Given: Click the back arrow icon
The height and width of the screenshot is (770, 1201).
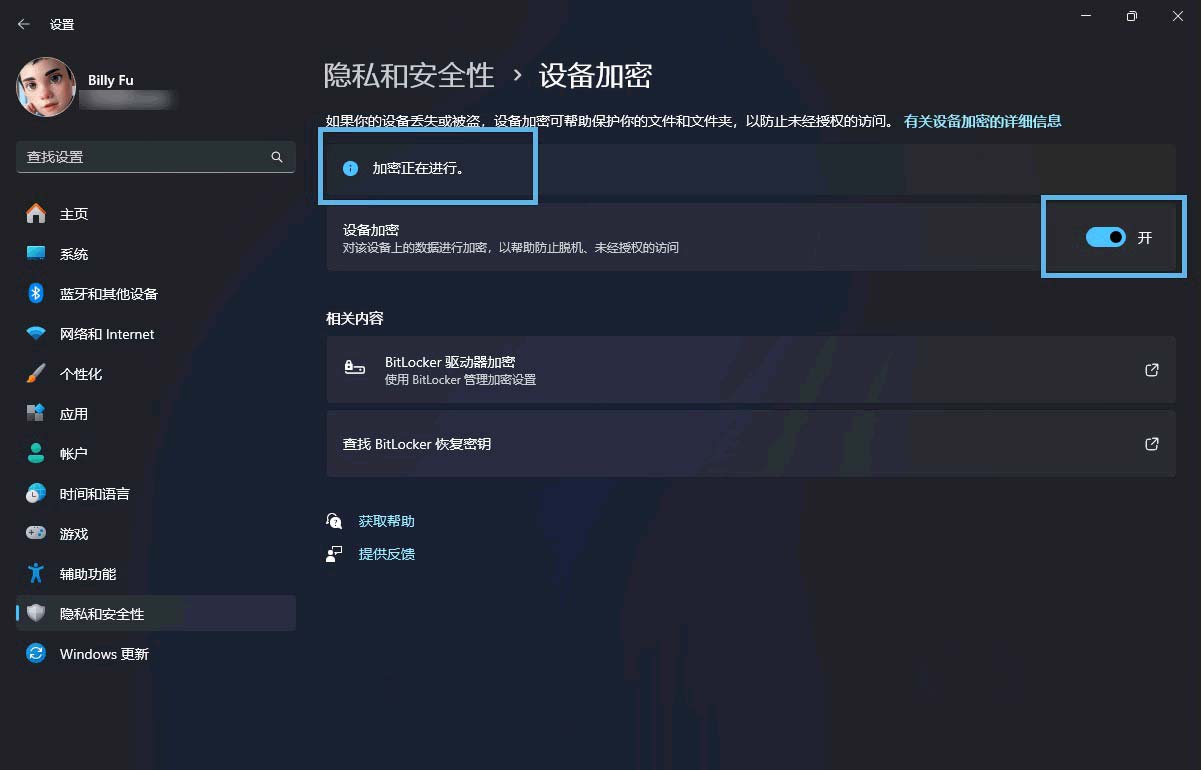Looking at the screenshot, I should click(24, 24).
